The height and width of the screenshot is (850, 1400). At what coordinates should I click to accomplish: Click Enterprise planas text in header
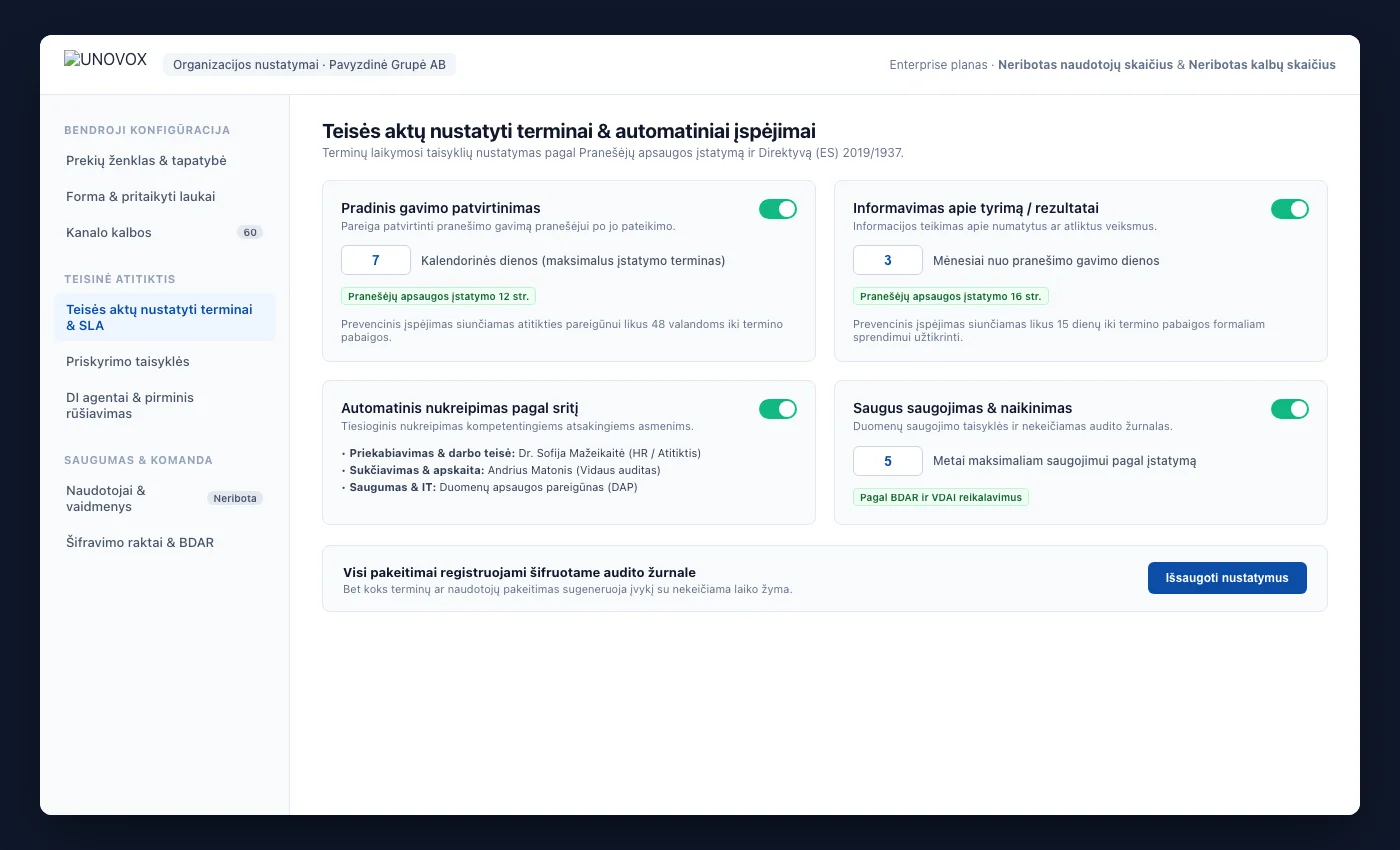click(x=938, y=65)
